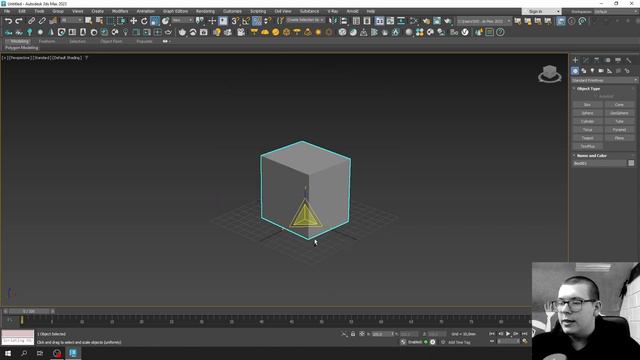Open the Create tab plus icon
The width and height of the screenshot is (640, 360).
point(575,60)
